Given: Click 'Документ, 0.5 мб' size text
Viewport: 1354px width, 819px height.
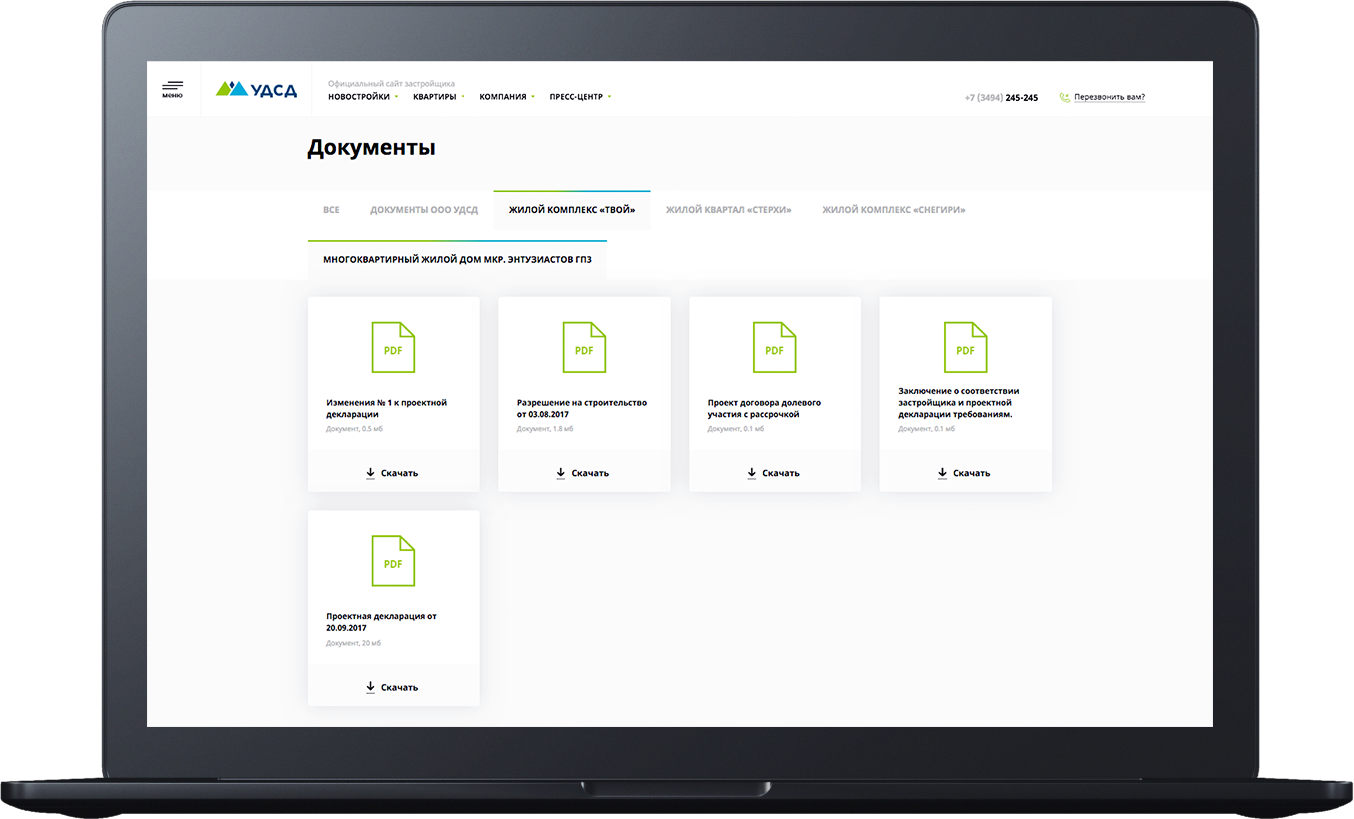Looking at the screenshot, I should tap(354, 429).
